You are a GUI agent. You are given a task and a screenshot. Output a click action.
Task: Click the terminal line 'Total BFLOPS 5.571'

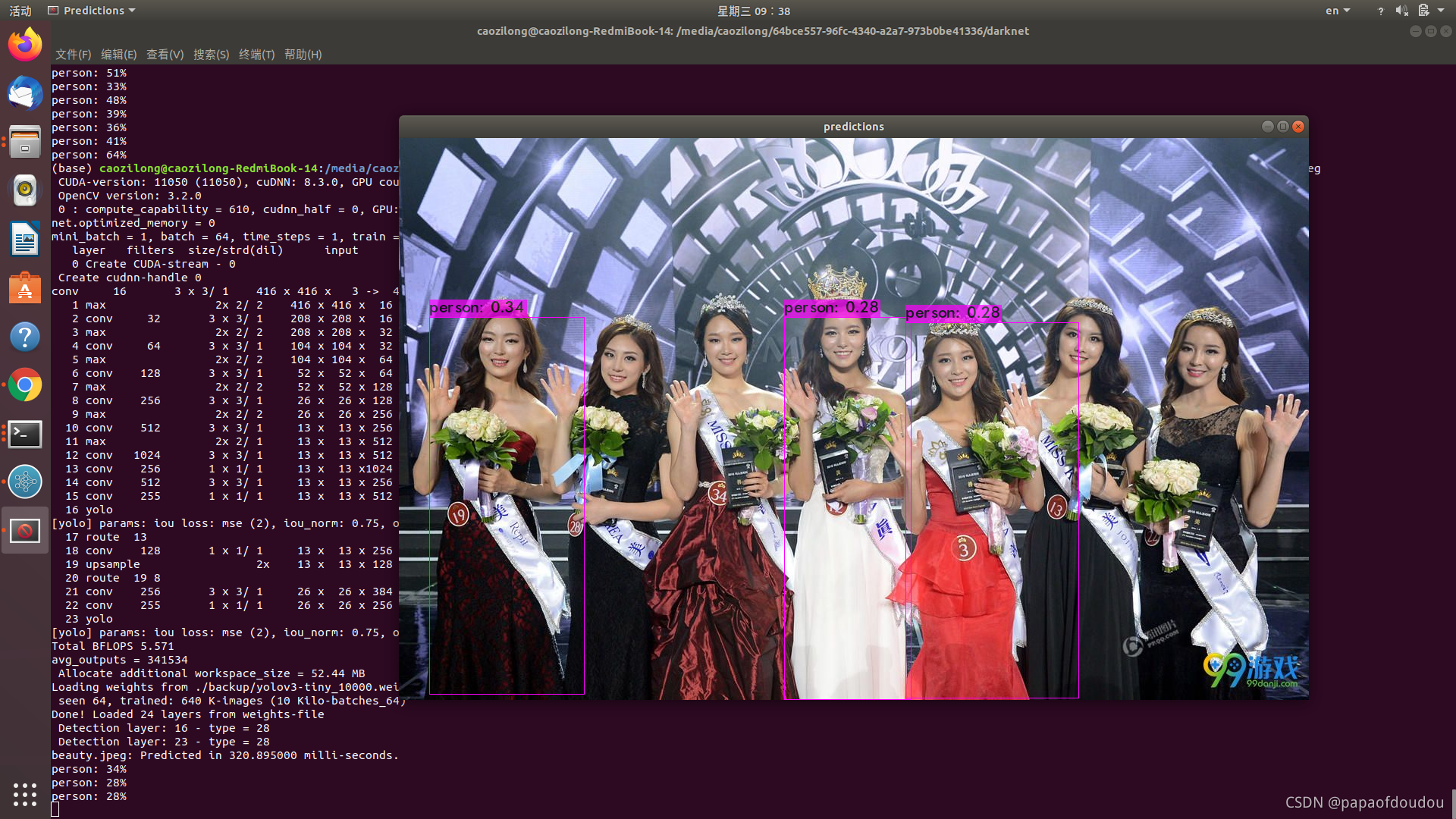pos(113,646)
